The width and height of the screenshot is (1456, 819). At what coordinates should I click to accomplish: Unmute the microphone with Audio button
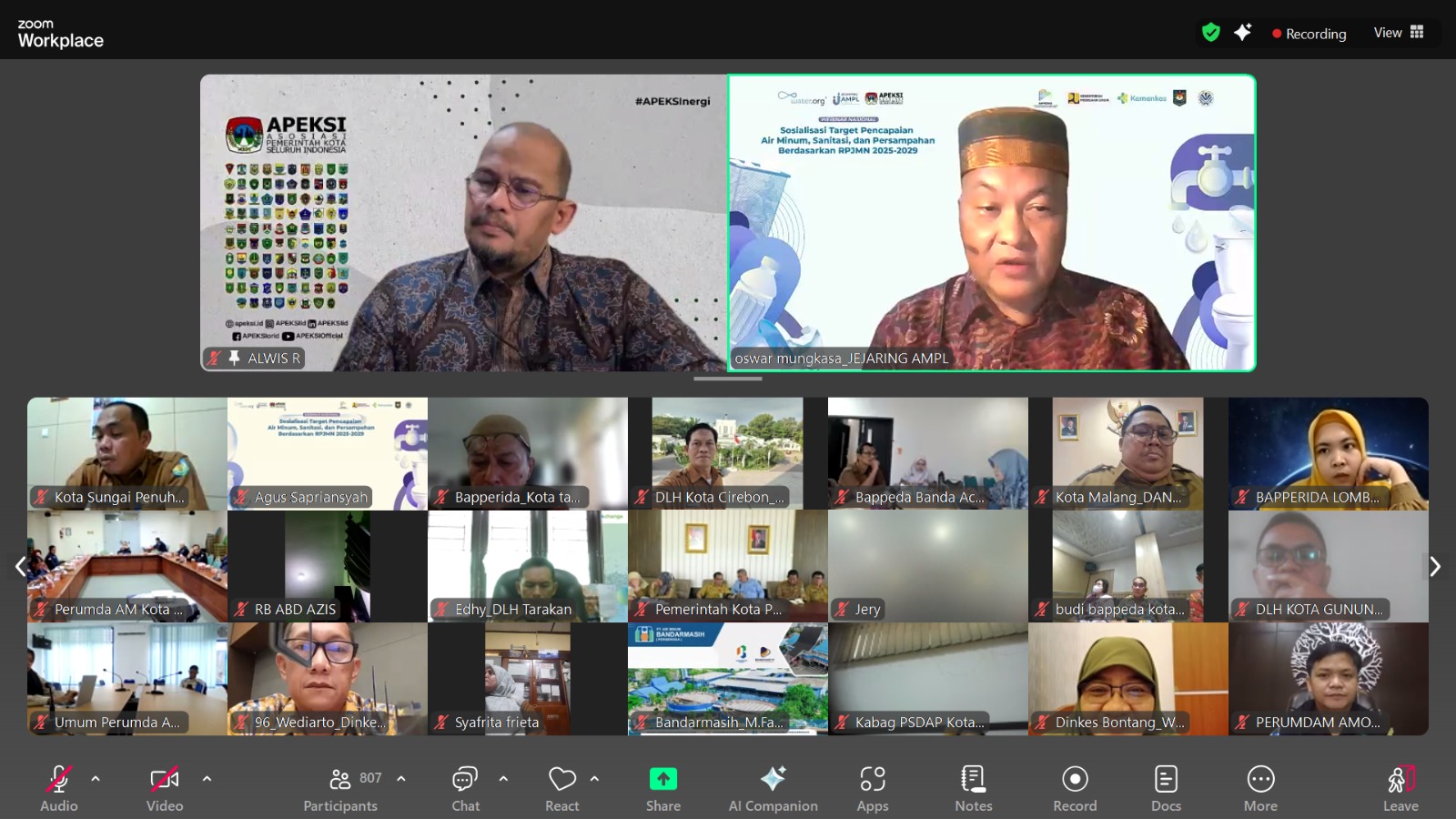(x=58, y=787)
